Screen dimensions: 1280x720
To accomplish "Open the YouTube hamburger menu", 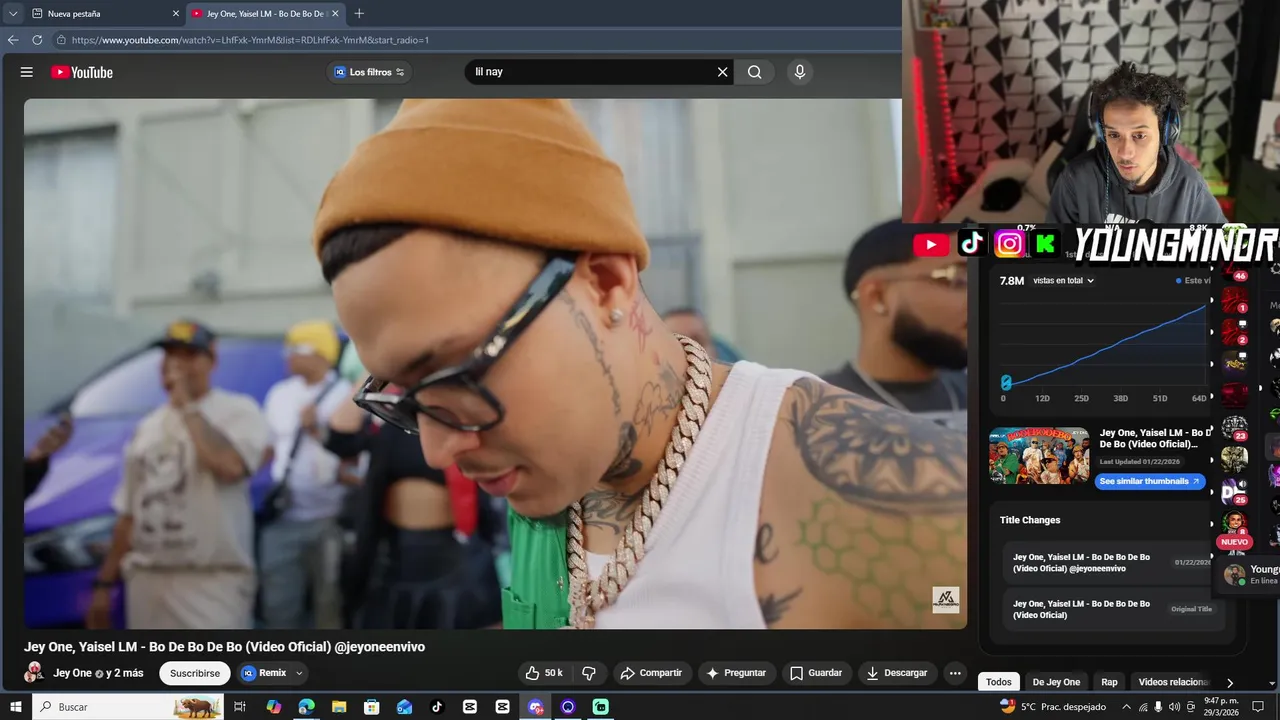I will click(27, 72).
